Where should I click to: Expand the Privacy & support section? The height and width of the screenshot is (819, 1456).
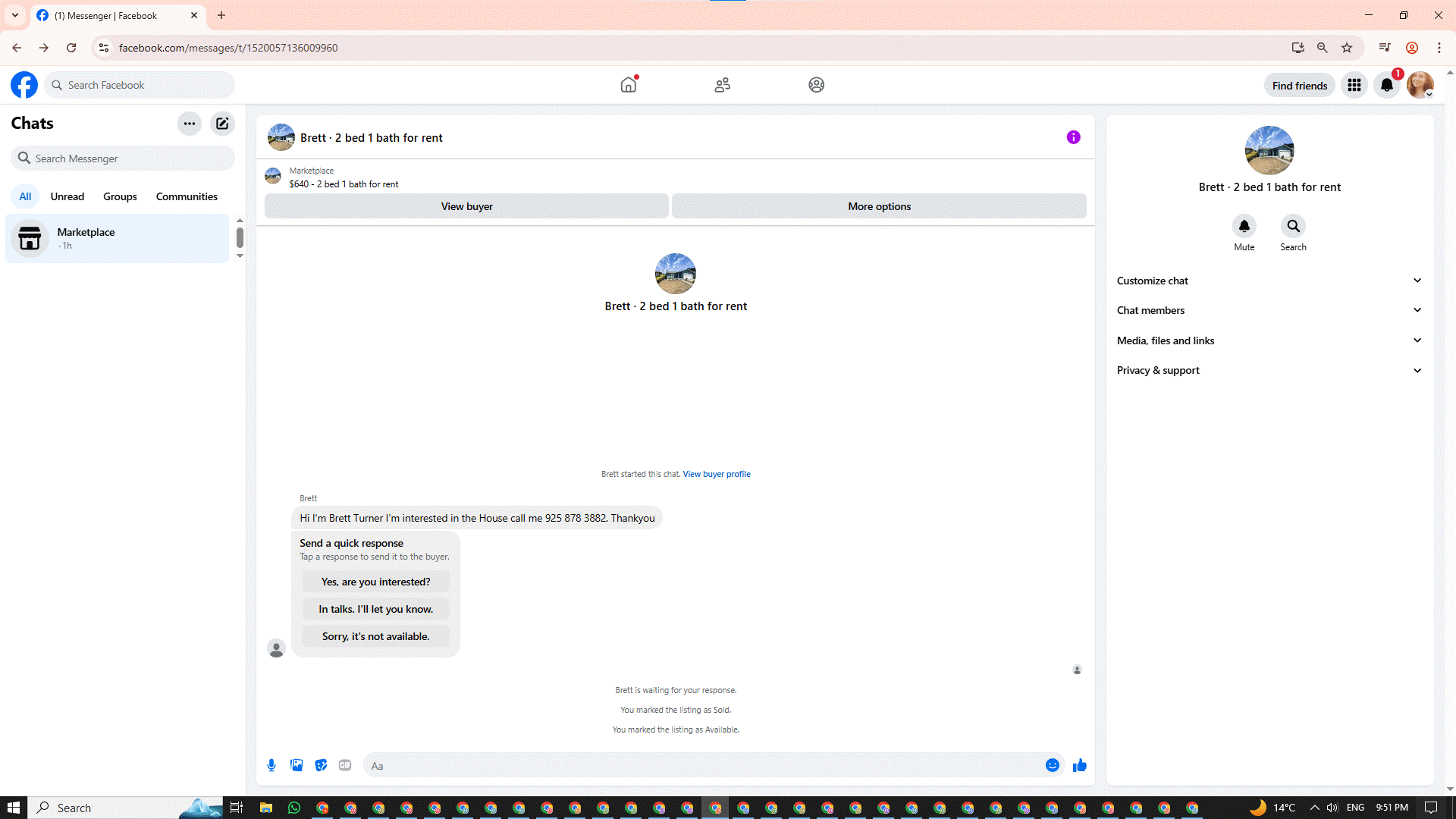(1269, 370)
